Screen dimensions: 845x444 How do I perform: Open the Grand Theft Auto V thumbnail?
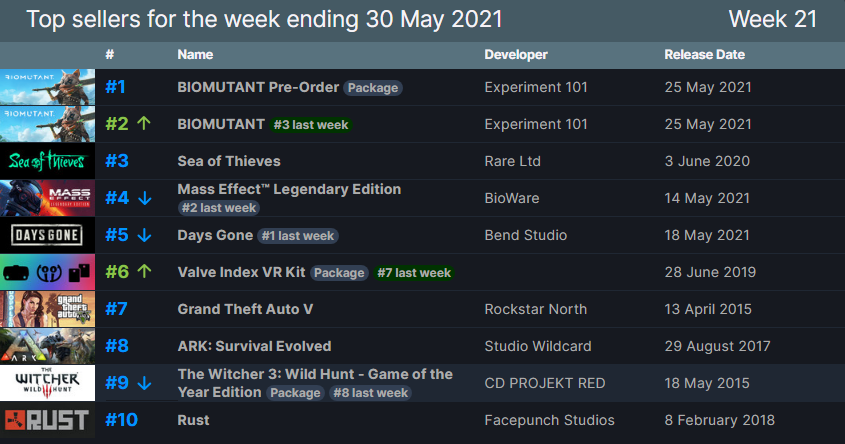point(48,309)
